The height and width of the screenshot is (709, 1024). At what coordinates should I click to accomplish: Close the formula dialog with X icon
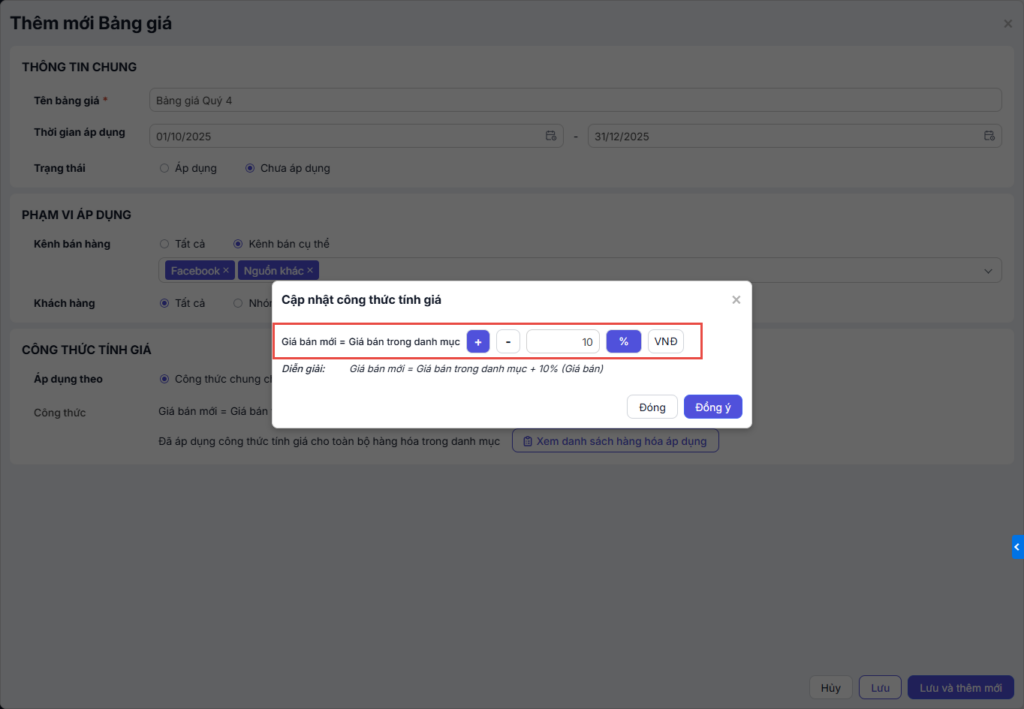(x=736, y=299)
